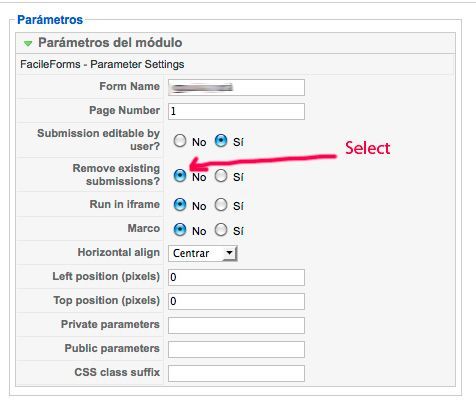Open the Horizontal align dropdown arrow
Screen dimensions: 476x418
pos(229,253)
